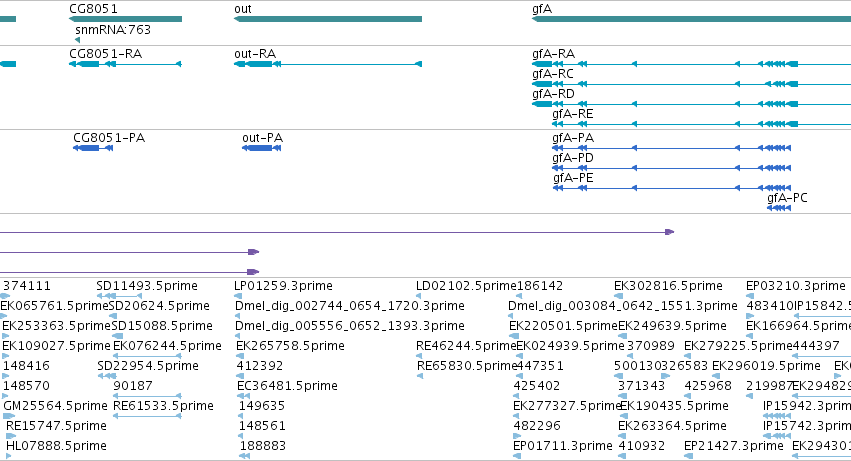Open the EST labeled 371343
851x461 pixels.
(642, 386)
